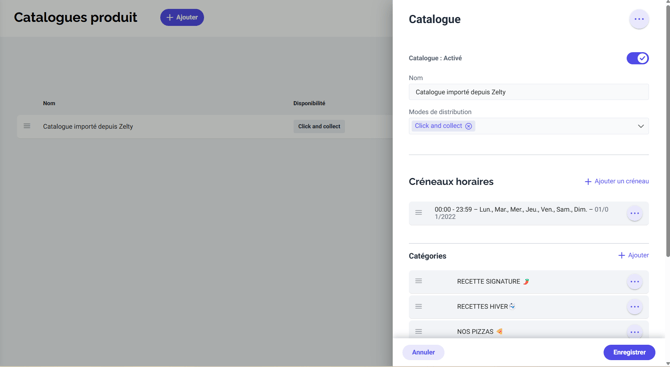The width and height of the screenshot is (670, 367).
Task: Click the Annuler button
Action: [x=423, y=352]
